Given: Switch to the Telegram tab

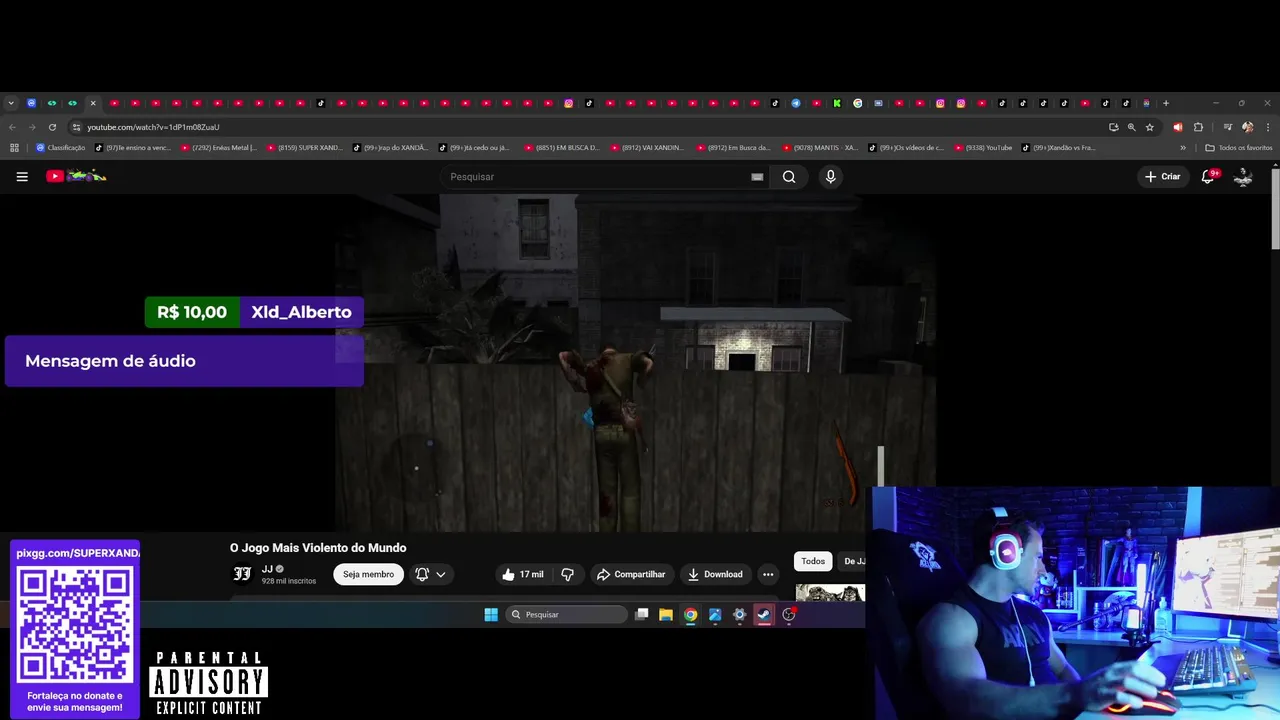Looking at the screenshot, I should tap(796, 103).
